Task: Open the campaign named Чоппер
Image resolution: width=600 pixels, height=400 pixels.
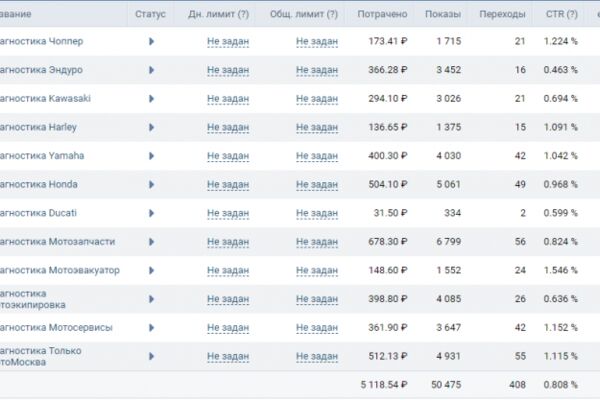Action: (41, 41)
